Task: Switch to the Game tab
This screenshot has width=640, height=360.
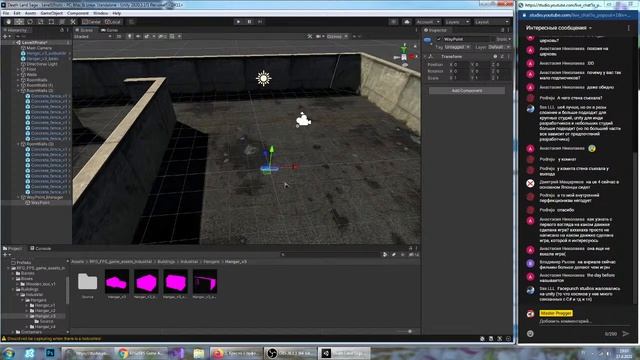Action: pos(109,30)
